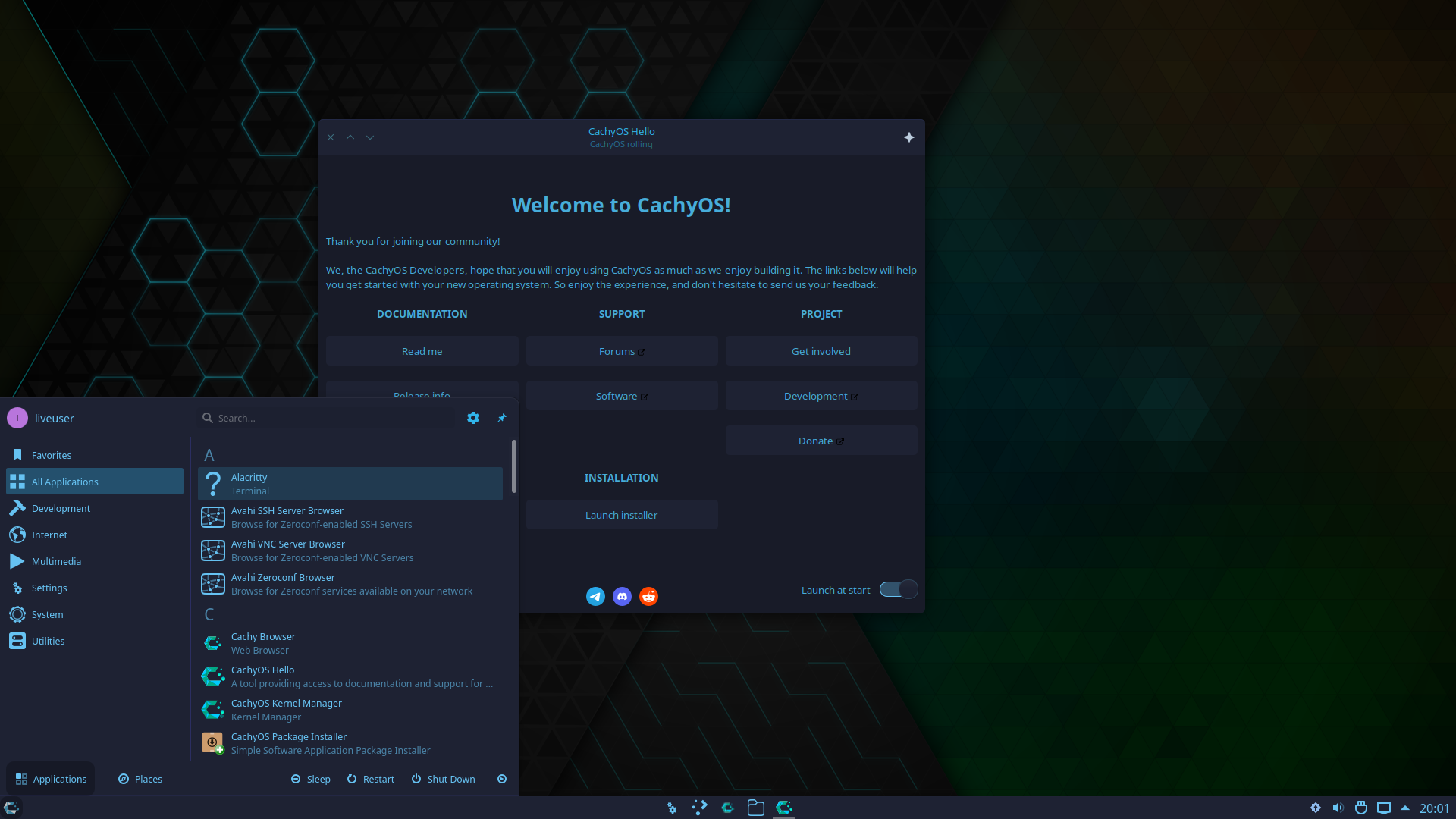1456x819 pixels.
Task: Launch CachyOS Kernel Manager
Action: [x=286, y=710]
